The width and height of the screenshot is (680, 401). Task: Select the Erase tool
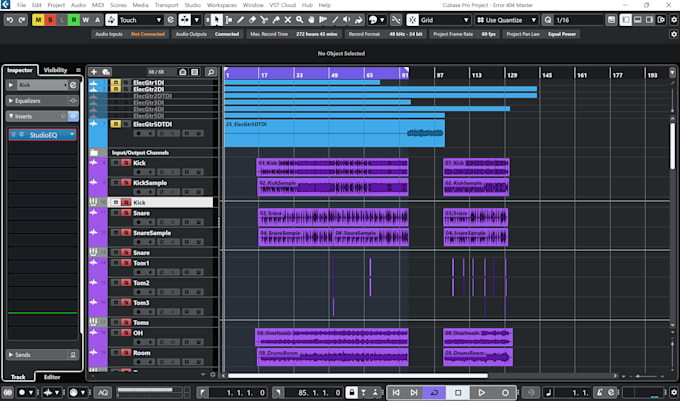click(252, 20)
